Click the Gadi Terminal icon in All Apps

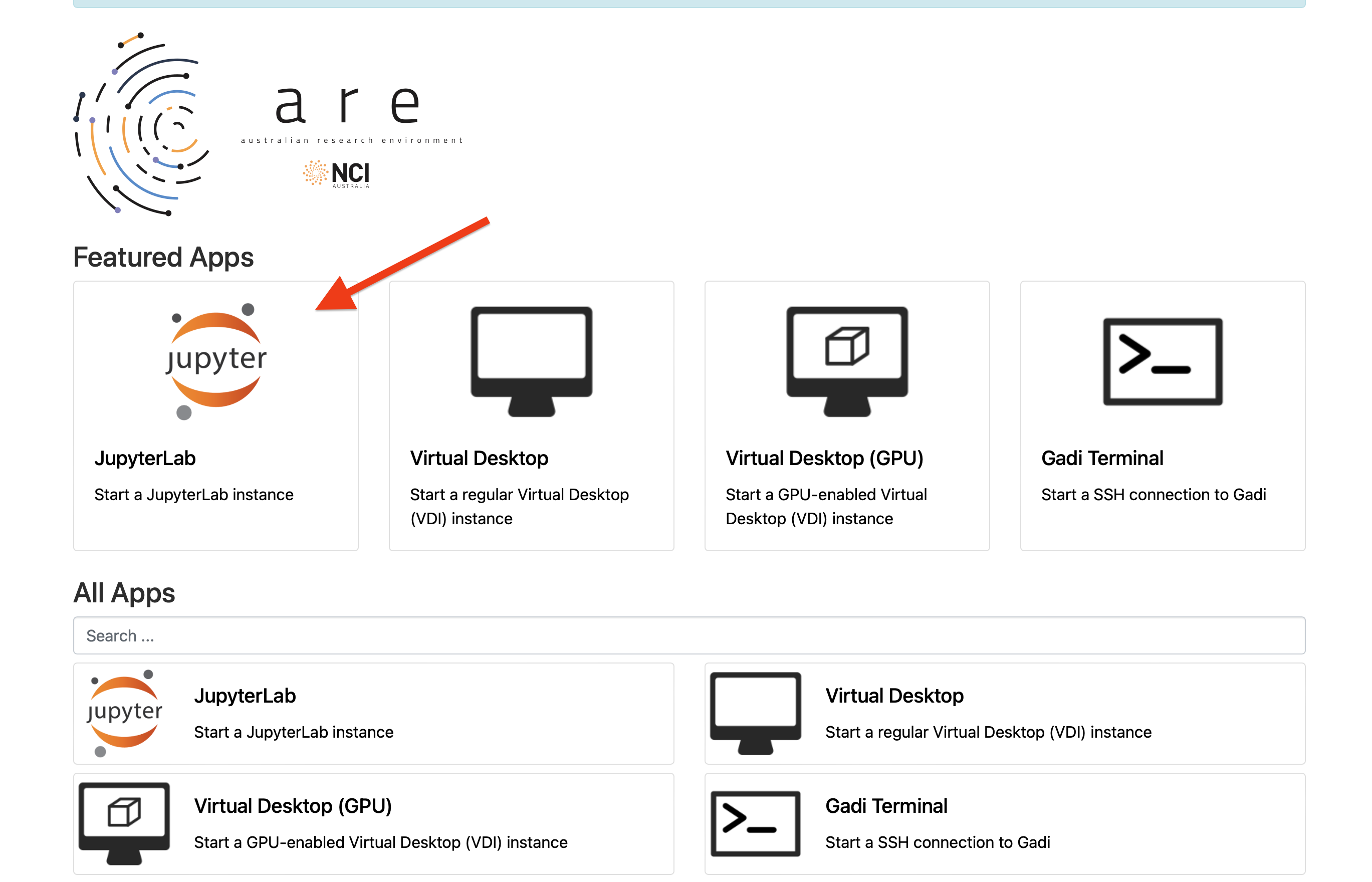755,823
